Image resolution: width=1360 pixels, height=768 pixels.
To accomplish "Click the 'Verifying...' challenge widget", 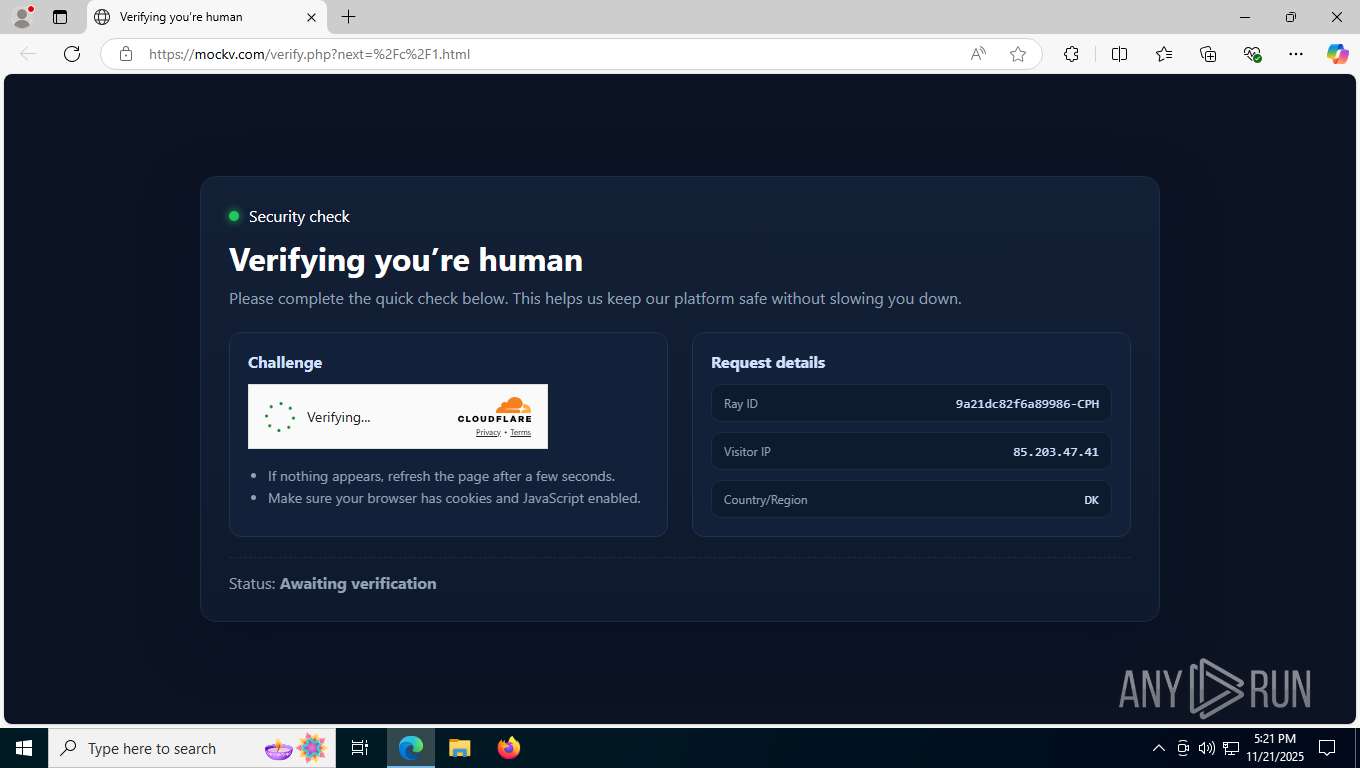I will pos(398,417).
